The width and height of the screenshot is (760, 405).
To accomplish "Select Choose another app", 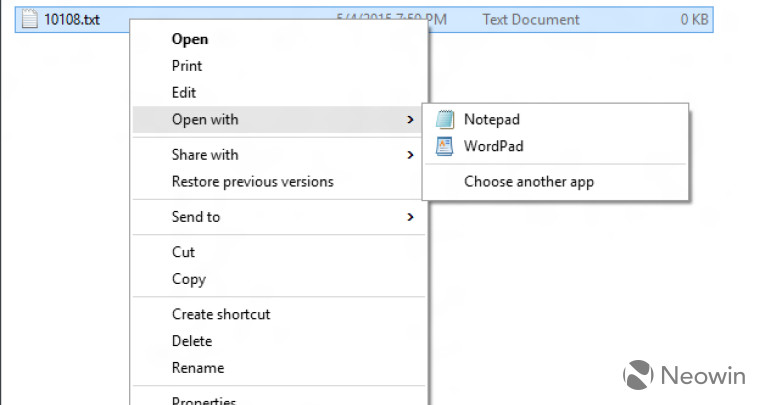I will coord(529,182).
